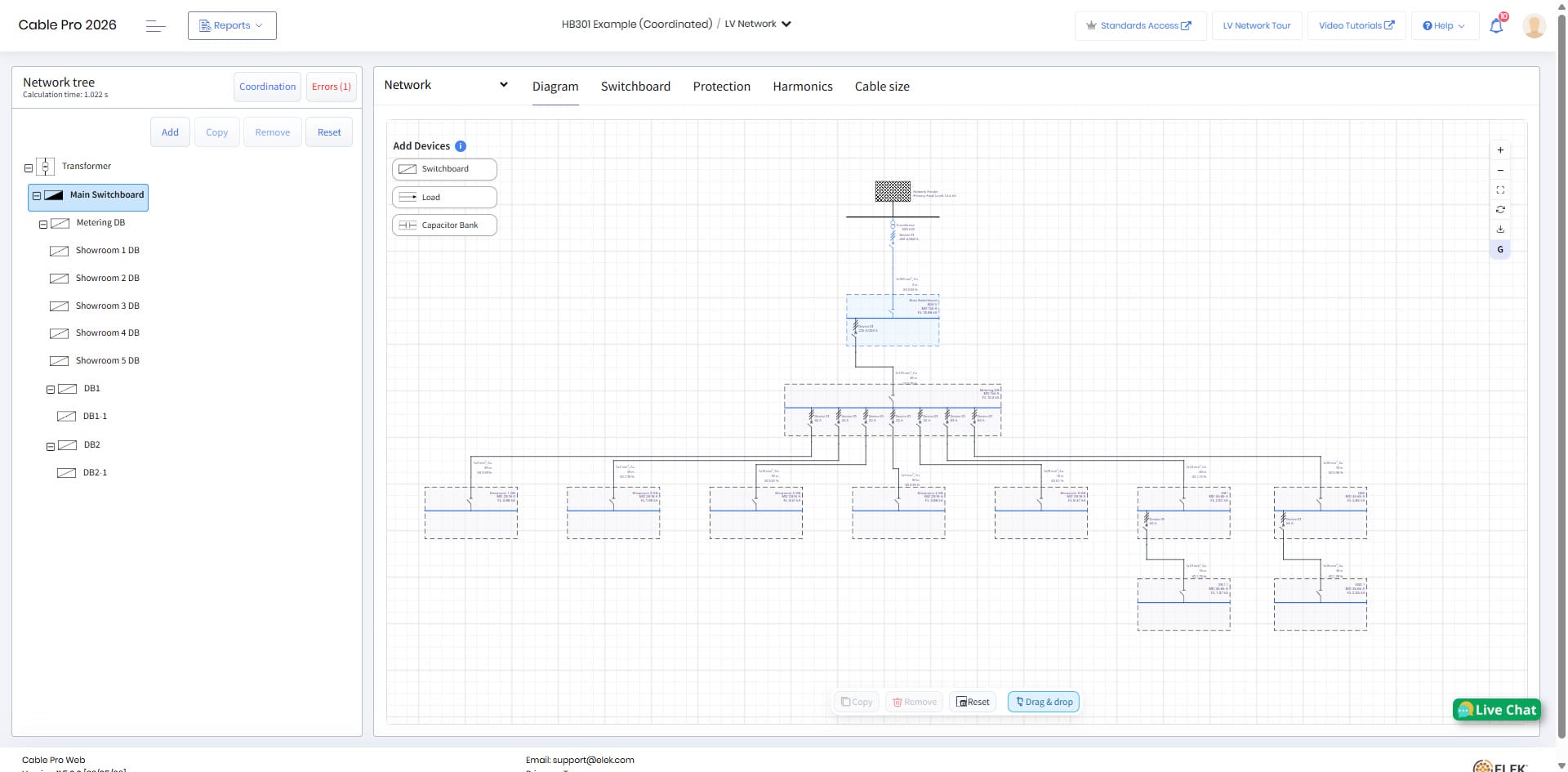This screenshot has width=1568, height=772.
Task: Open the Network view dropdown
Action: [446, 85]
